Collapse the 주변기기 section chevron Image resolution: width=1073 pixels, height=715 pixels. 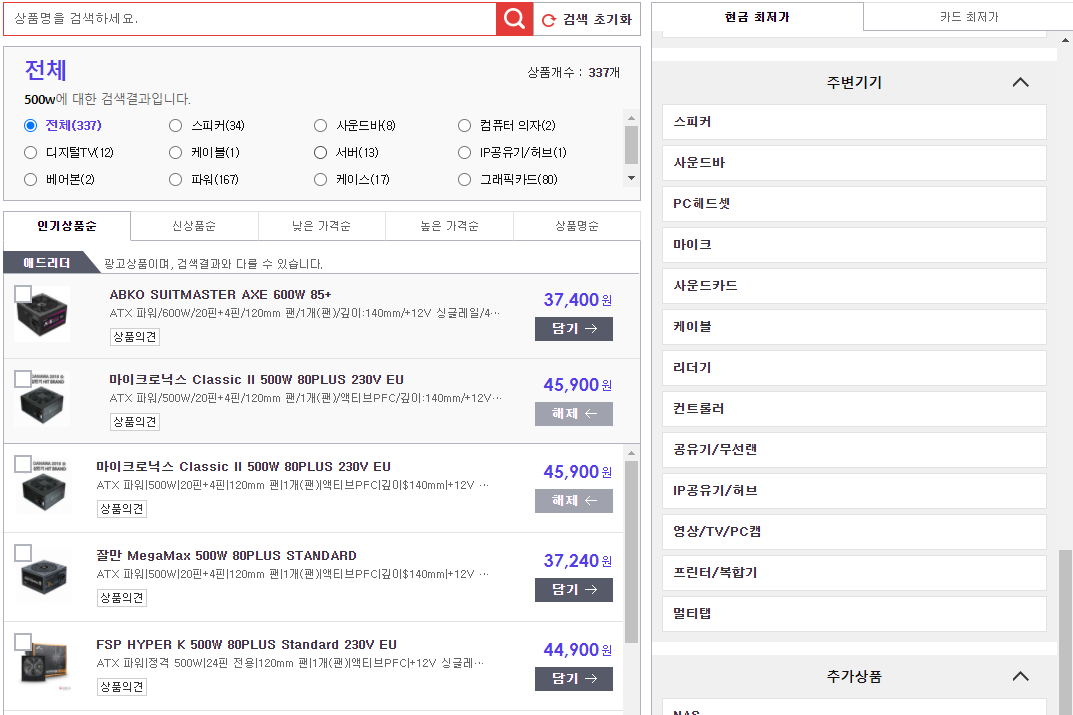(1020, 82)
